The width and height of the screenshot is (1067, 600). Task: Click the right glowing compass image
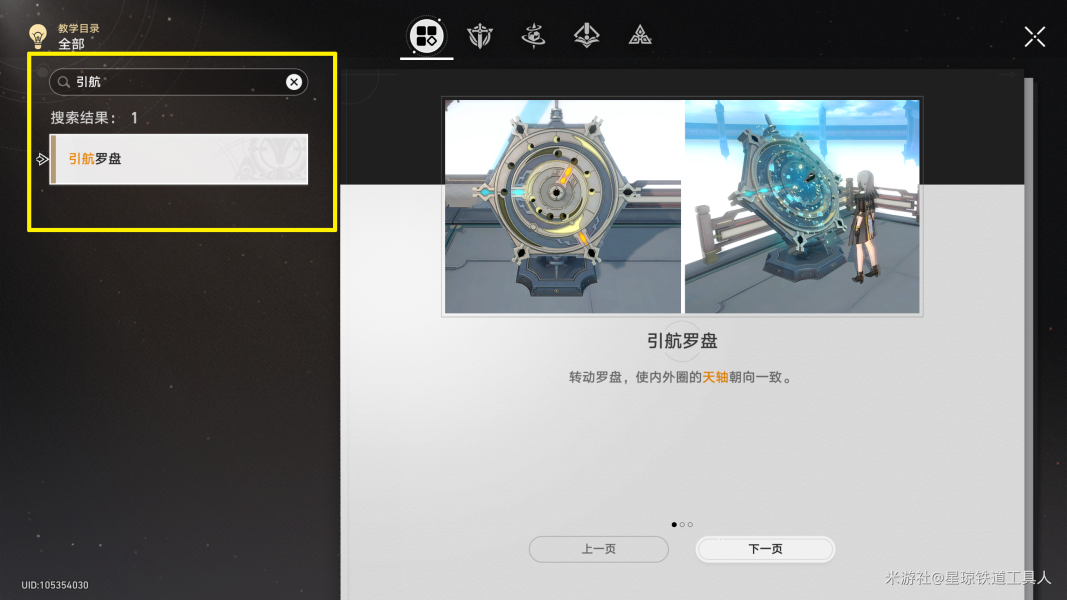tap(802, 207)
